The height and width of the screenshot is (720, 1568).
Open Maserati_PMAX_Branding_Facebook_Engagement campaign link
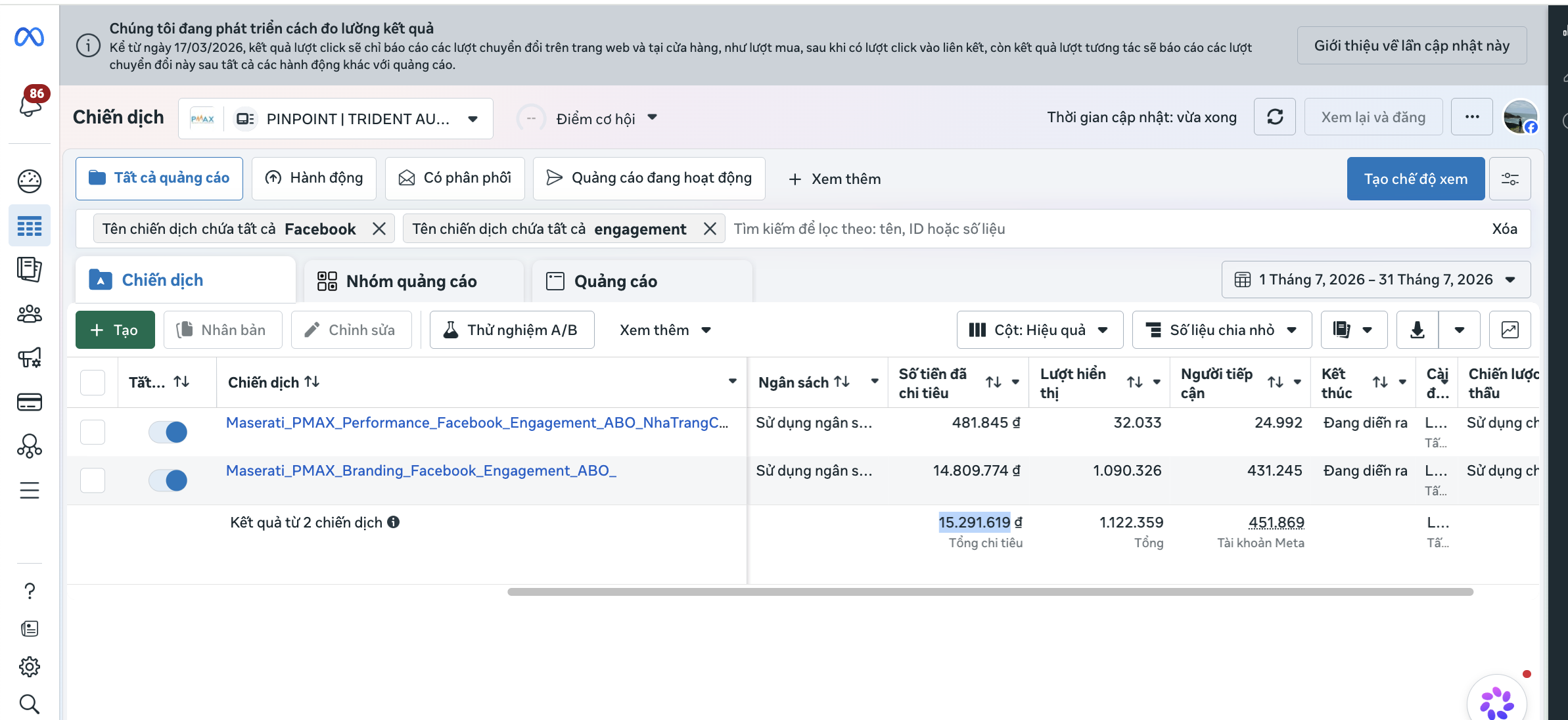click(421, 470)
